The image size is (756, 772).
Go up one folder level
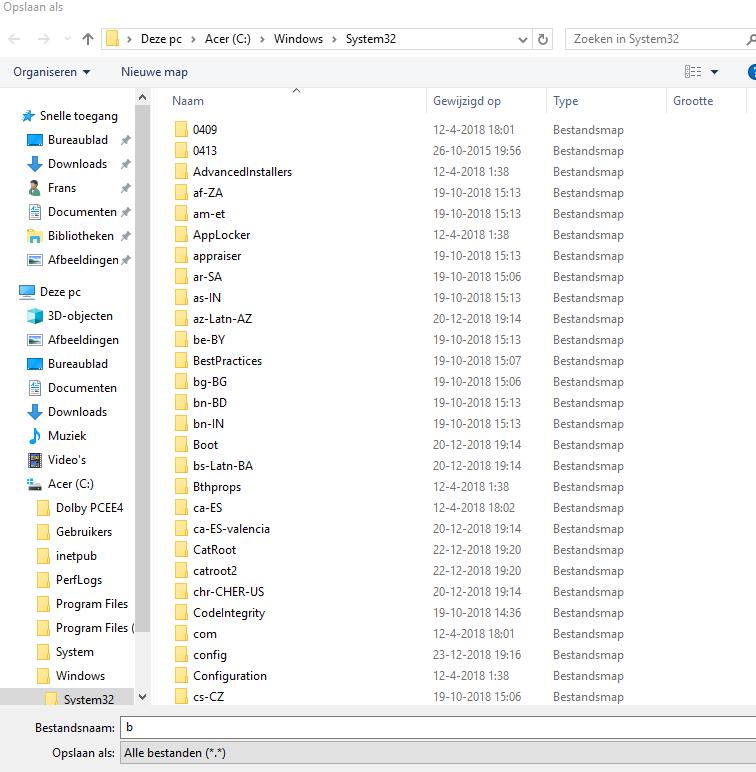88,39
